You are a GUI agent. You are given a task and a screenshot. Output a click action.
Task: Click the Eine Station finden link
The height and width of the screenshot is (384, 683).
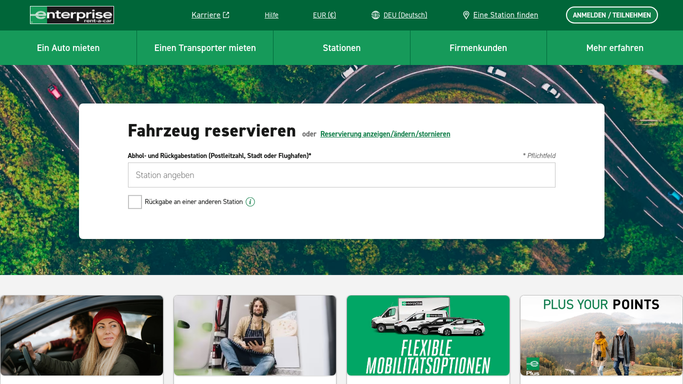click(505, 15)
